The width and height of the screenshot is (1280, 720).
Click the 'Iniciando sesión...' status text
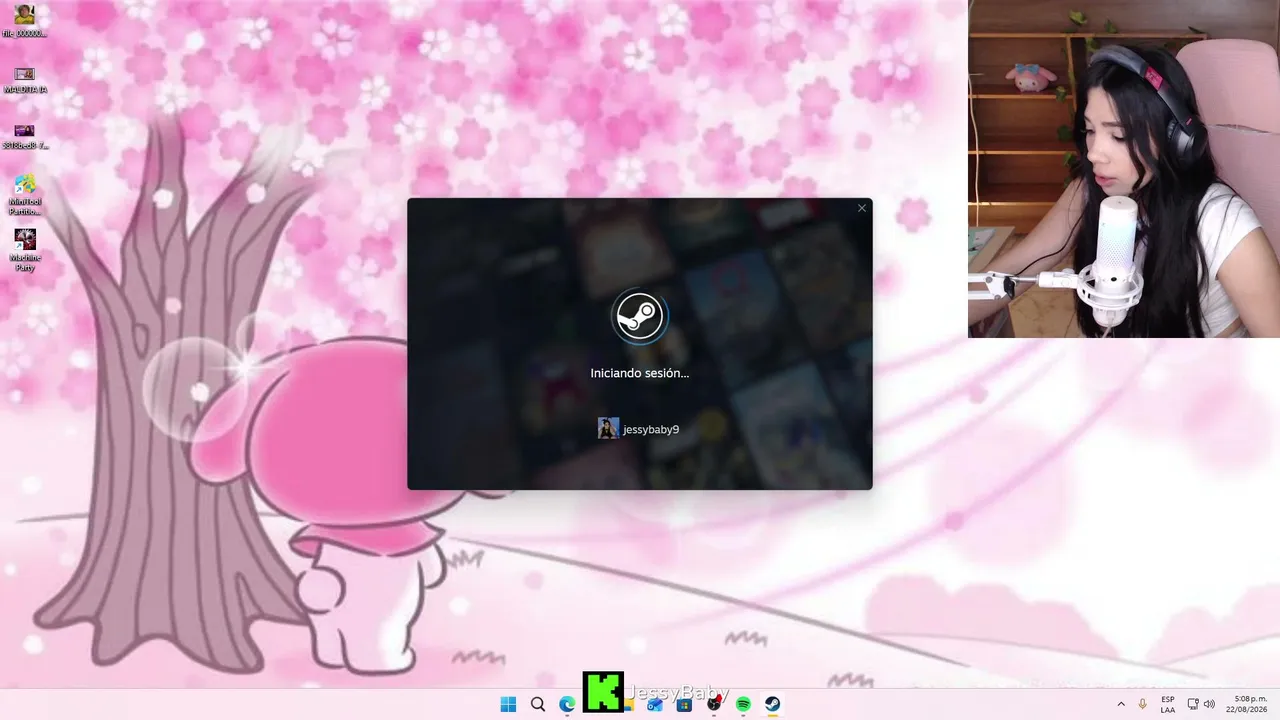pyautogui.click(x=640, y=373)
